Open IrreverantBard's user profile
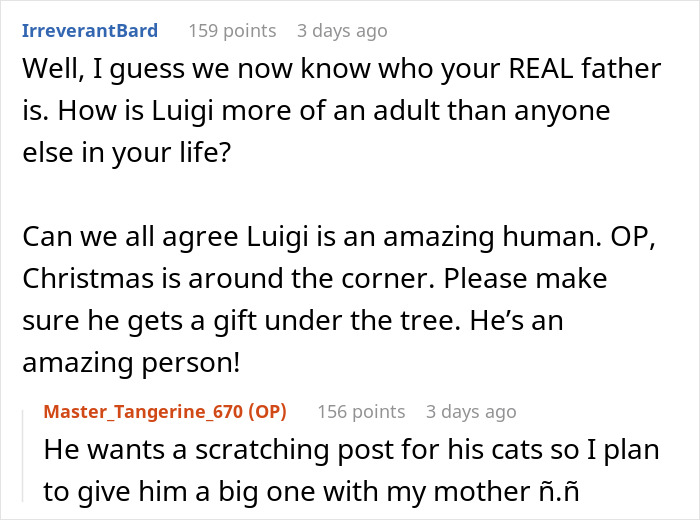The image size is (700, 520). [x=89, y=31]
